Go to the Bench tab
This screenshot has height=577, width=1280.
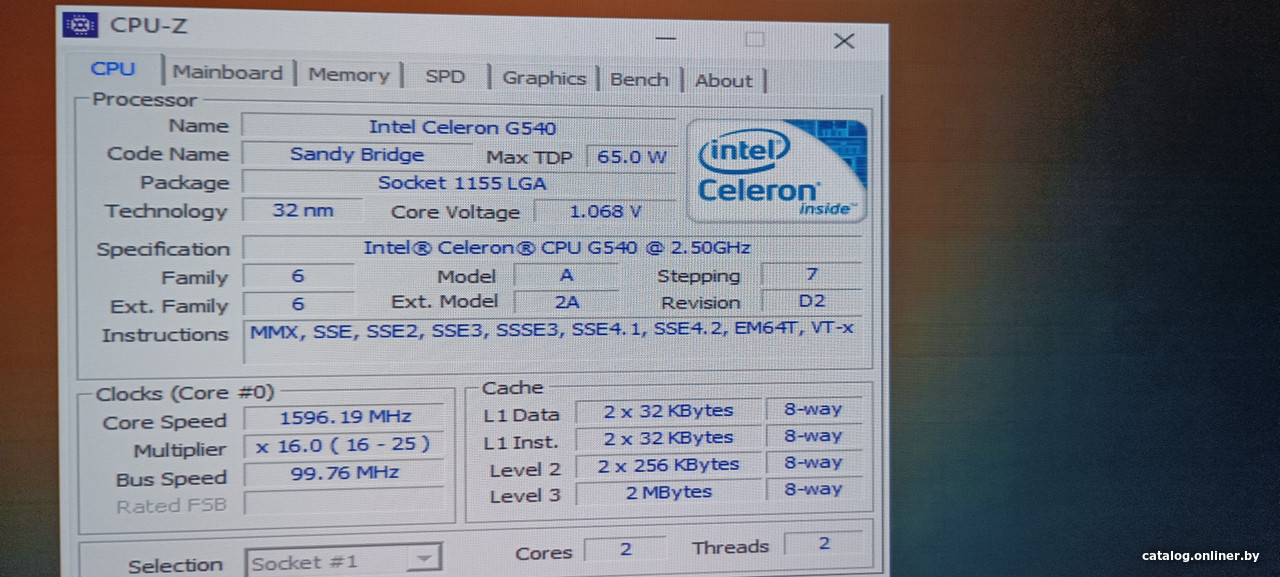coord(639,80)
